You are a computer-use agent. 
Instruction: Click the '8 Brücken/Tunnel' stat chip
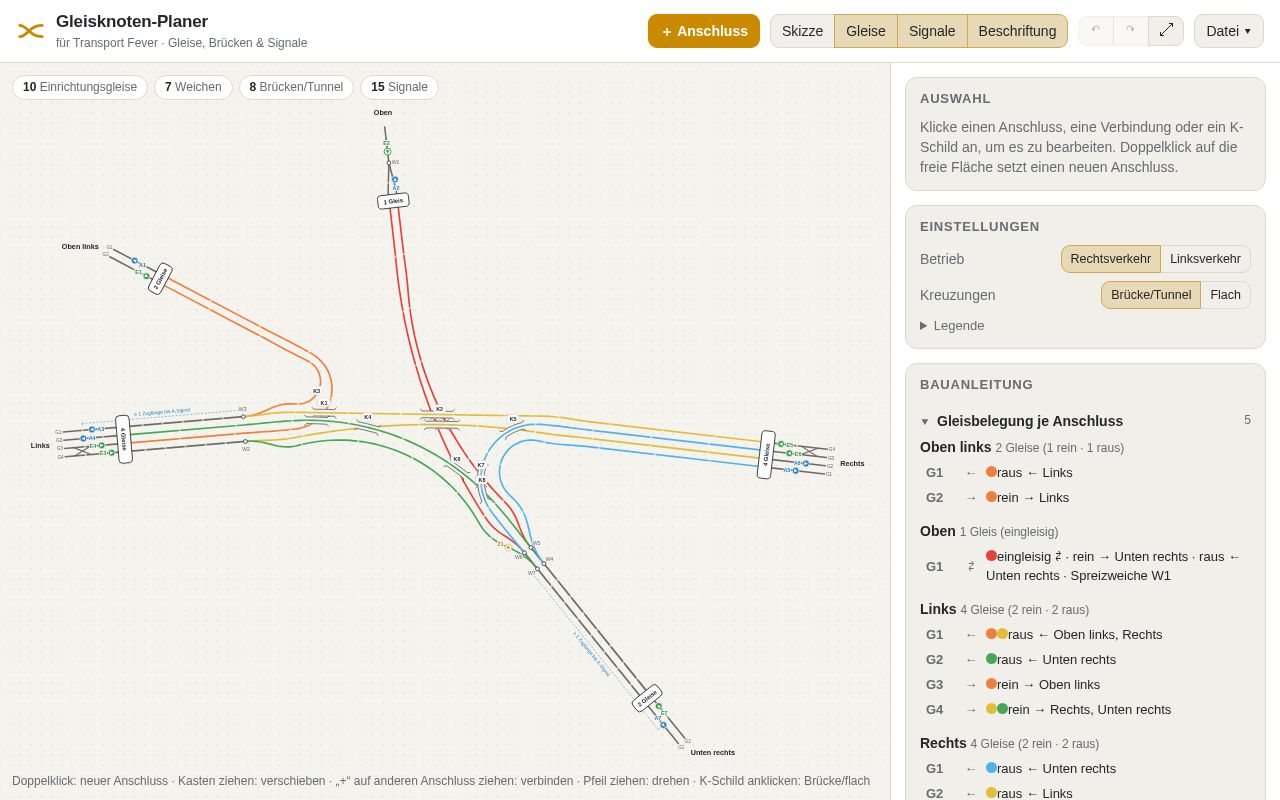[296, 87]
